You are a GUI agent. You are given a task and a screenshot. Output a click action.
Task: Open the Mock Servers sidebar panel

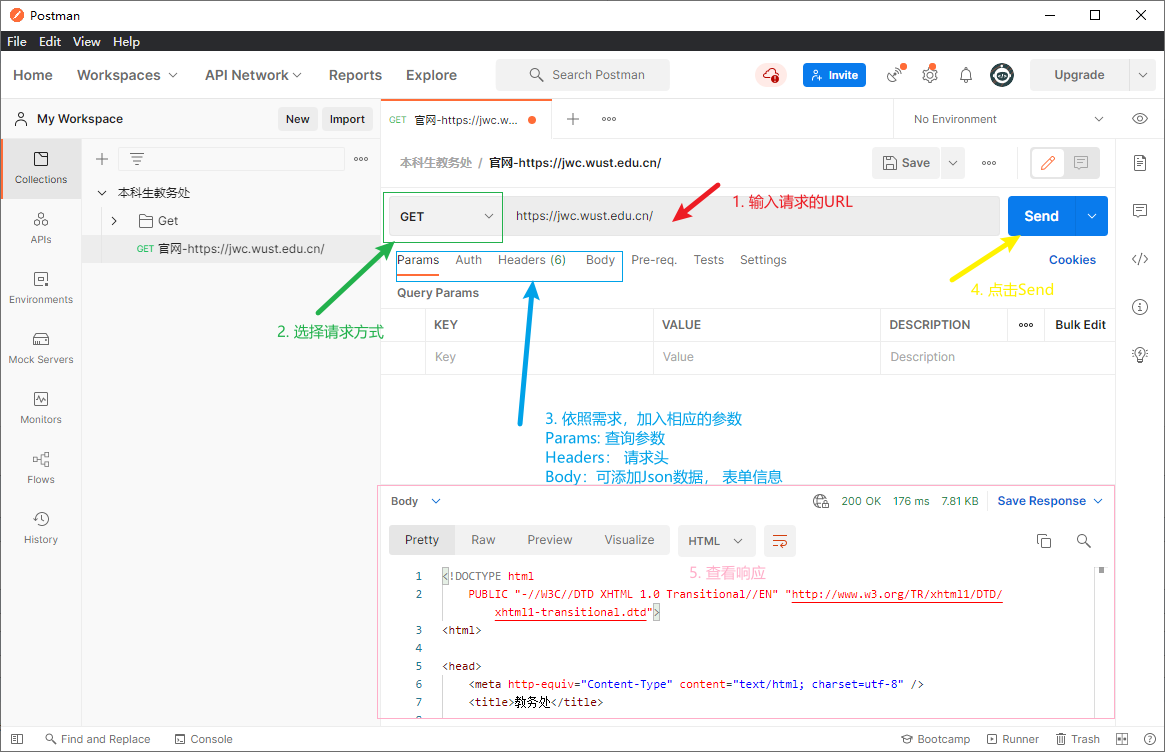tap(41, 349)
